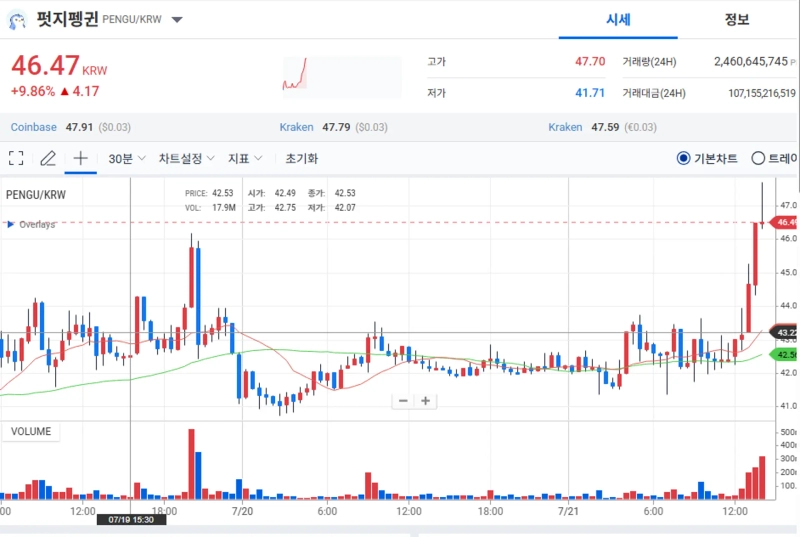Activate the crosshair cursor tool
Screen dimensions: 800x537
point(81,158)
